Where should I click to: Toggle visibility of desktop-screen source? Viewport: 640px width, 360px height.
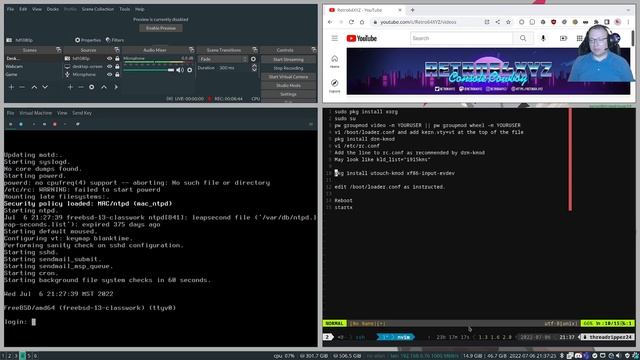[x=109, y=67]
